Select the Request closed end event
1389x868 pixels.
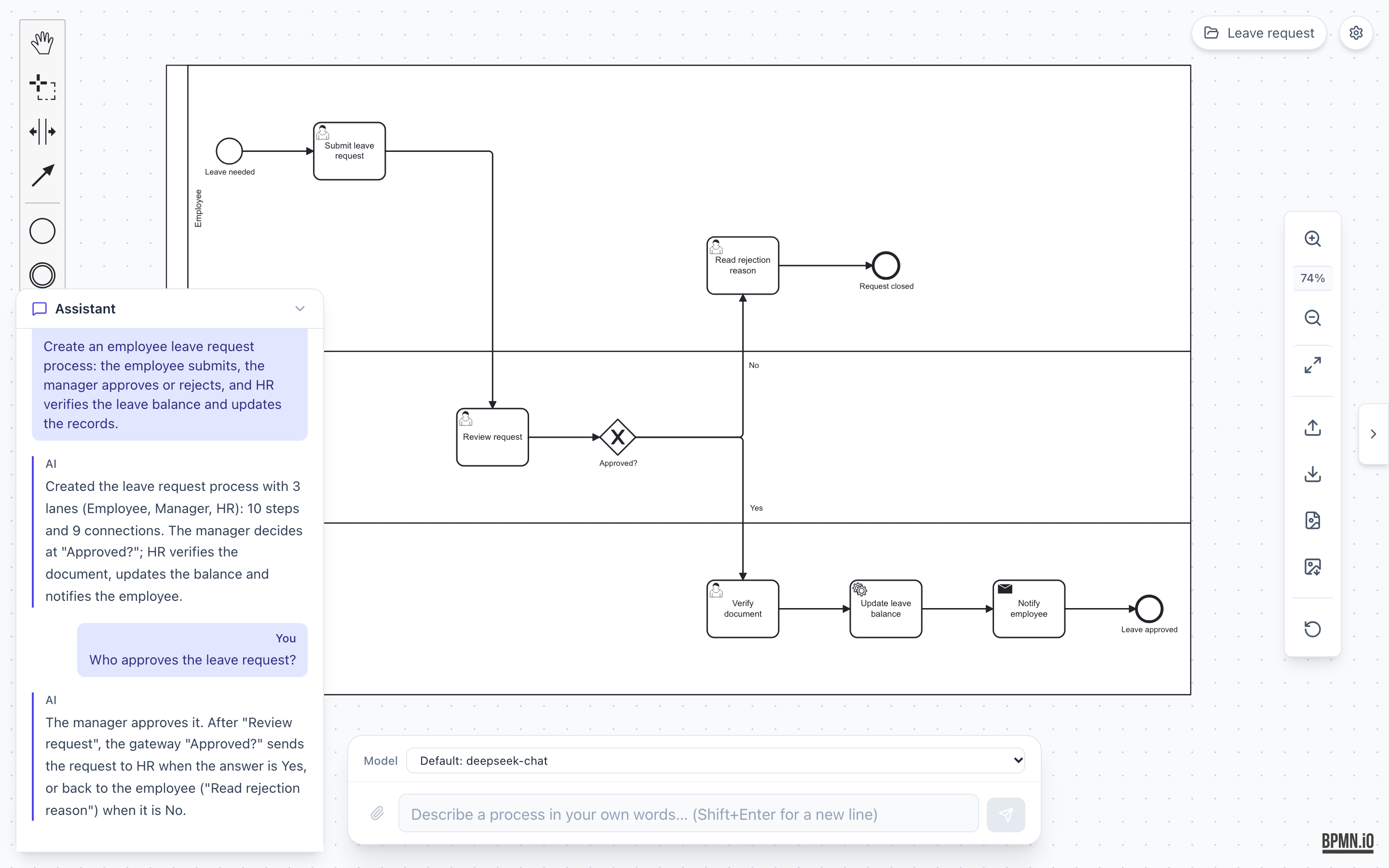[x=885, y=265]
